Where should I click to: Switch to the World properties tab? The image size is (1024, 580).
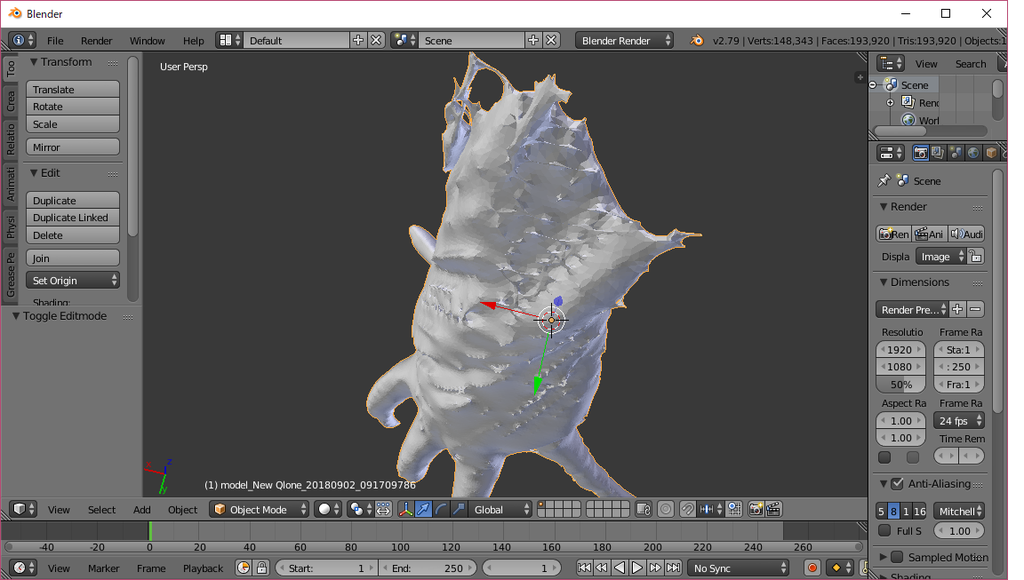(x=974, y=153)
